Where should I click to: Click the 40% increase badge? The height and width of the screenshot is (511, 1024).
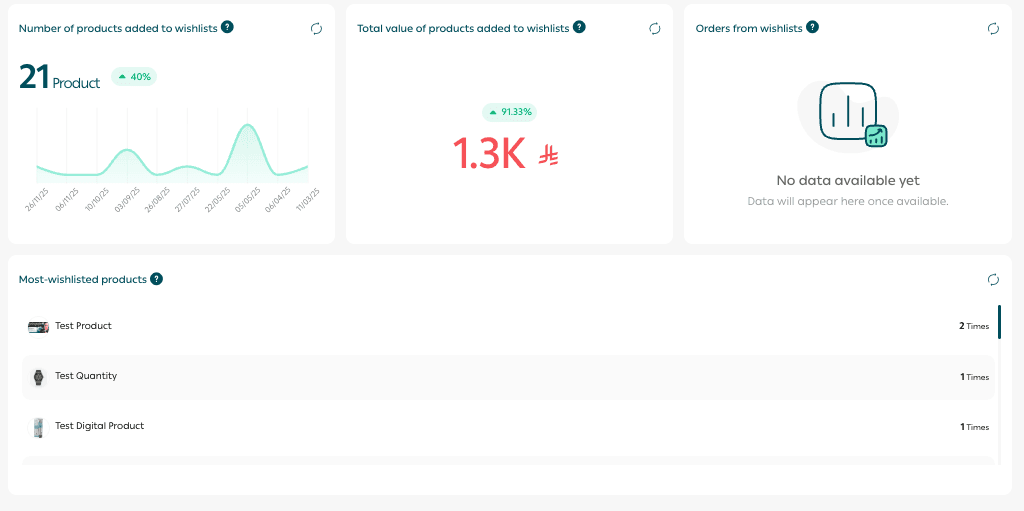click(x=134, y=76)
